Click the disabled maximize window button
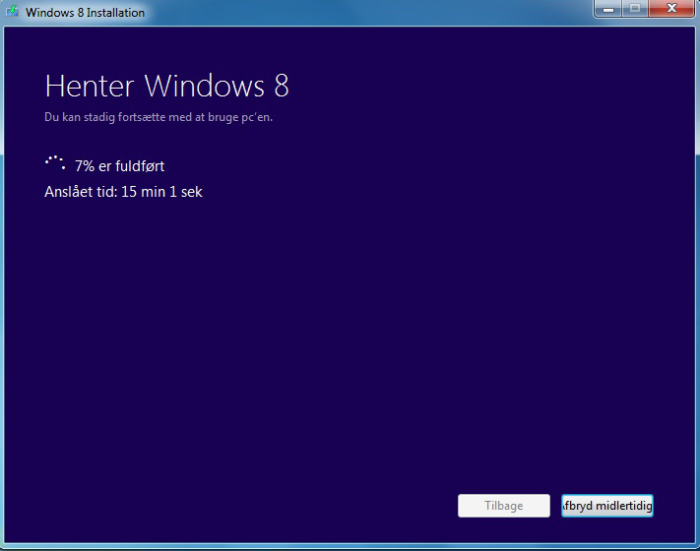 click(634, 9)
